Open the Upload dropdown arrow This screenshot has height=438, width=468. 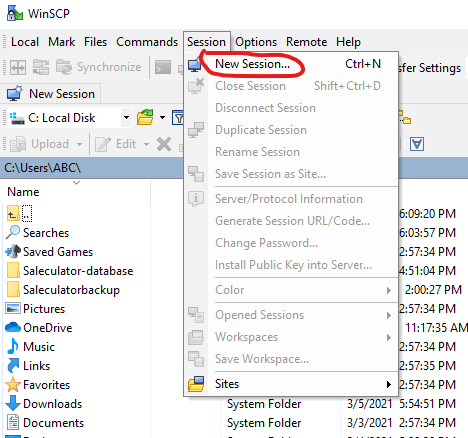click(79, 144)
